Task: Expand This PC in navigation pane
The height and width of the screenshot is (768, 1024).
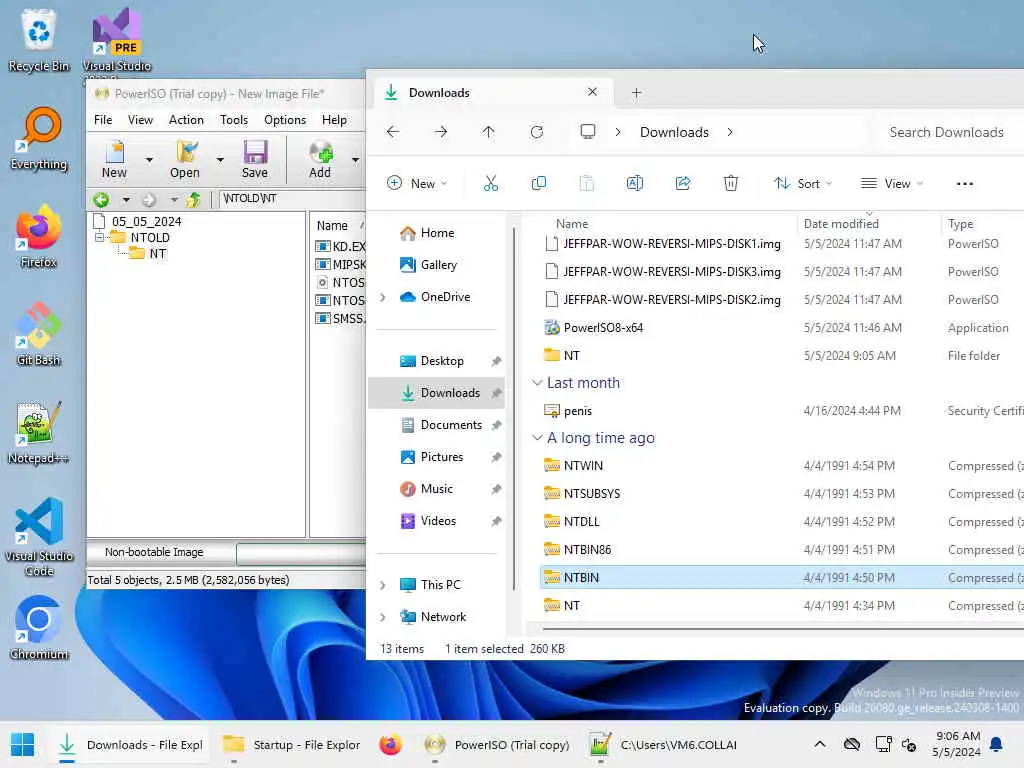Action: 383,585
